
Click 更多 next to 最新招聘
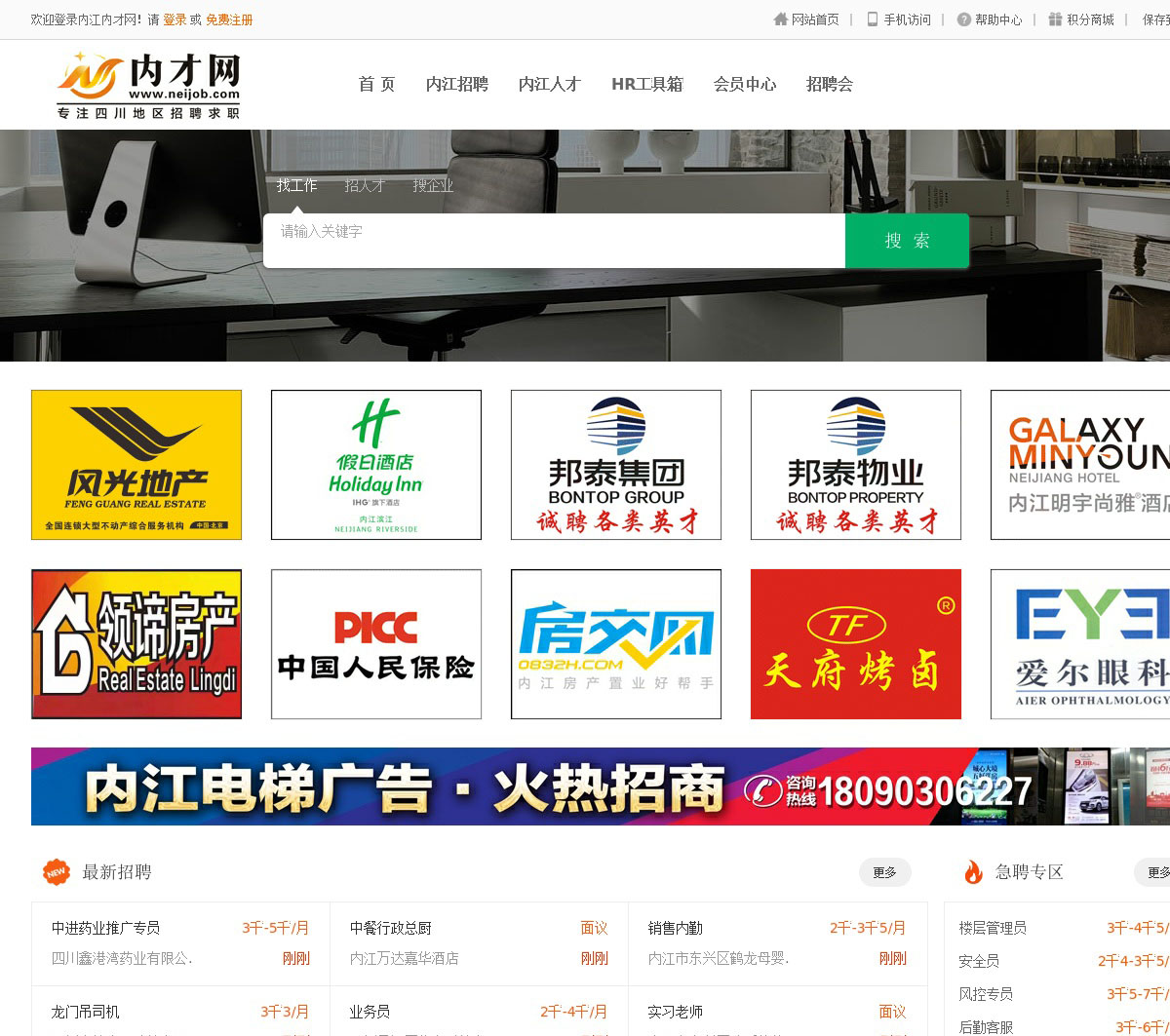(884, 872)
